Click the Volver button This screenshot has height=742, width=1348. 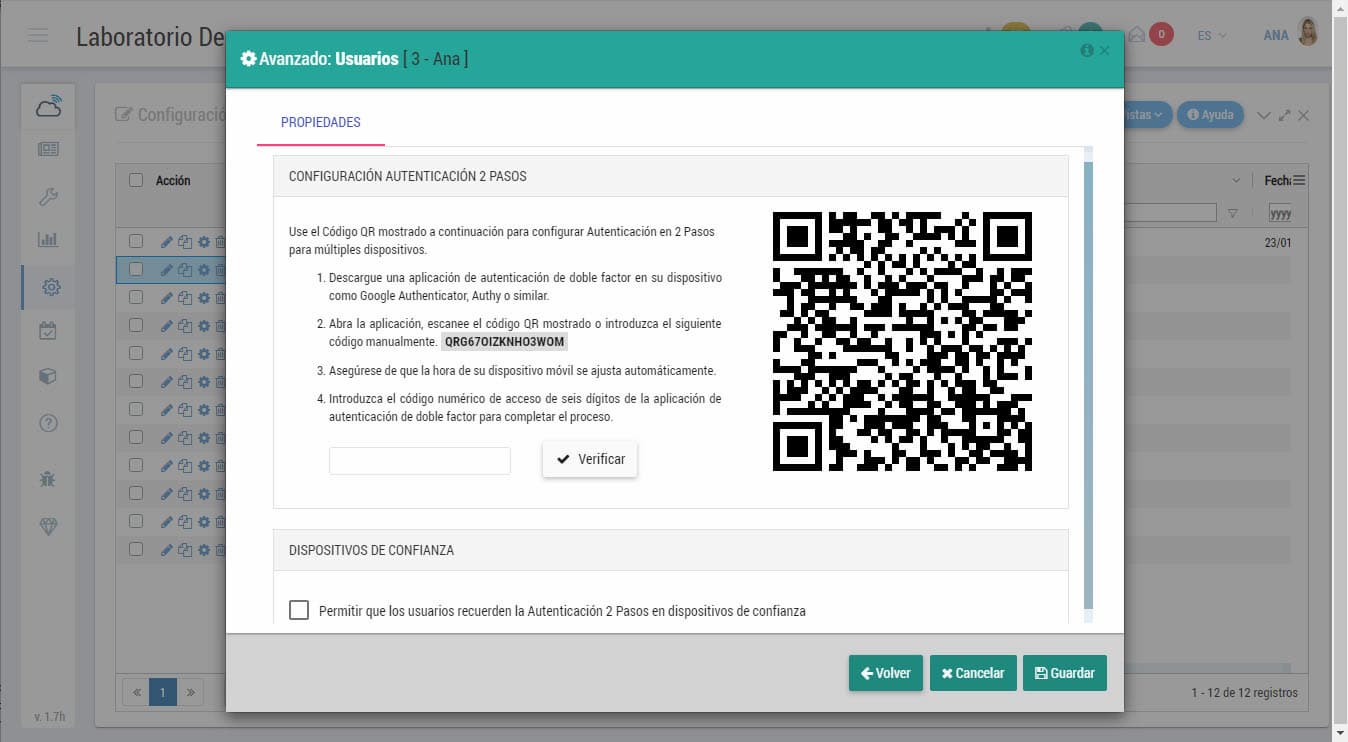click(886, 673)
